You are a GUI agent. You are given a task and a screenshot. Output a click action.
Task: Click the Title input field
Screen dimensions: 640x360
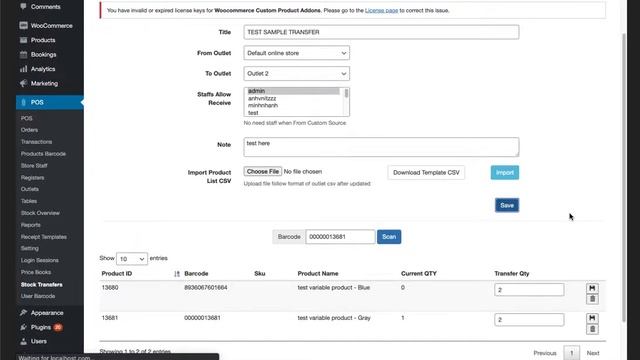(x=381, y=32)
